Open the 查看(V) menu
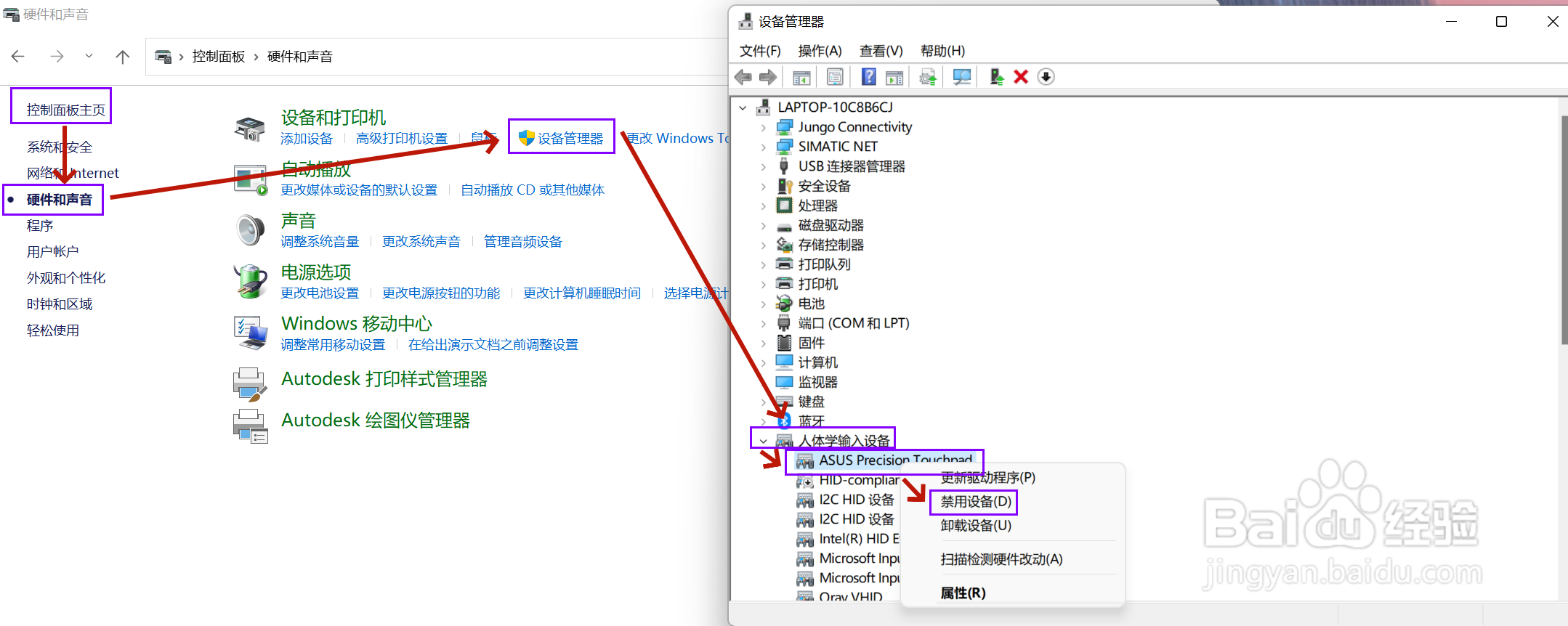Screen dimensions: 1568x626 881,51
